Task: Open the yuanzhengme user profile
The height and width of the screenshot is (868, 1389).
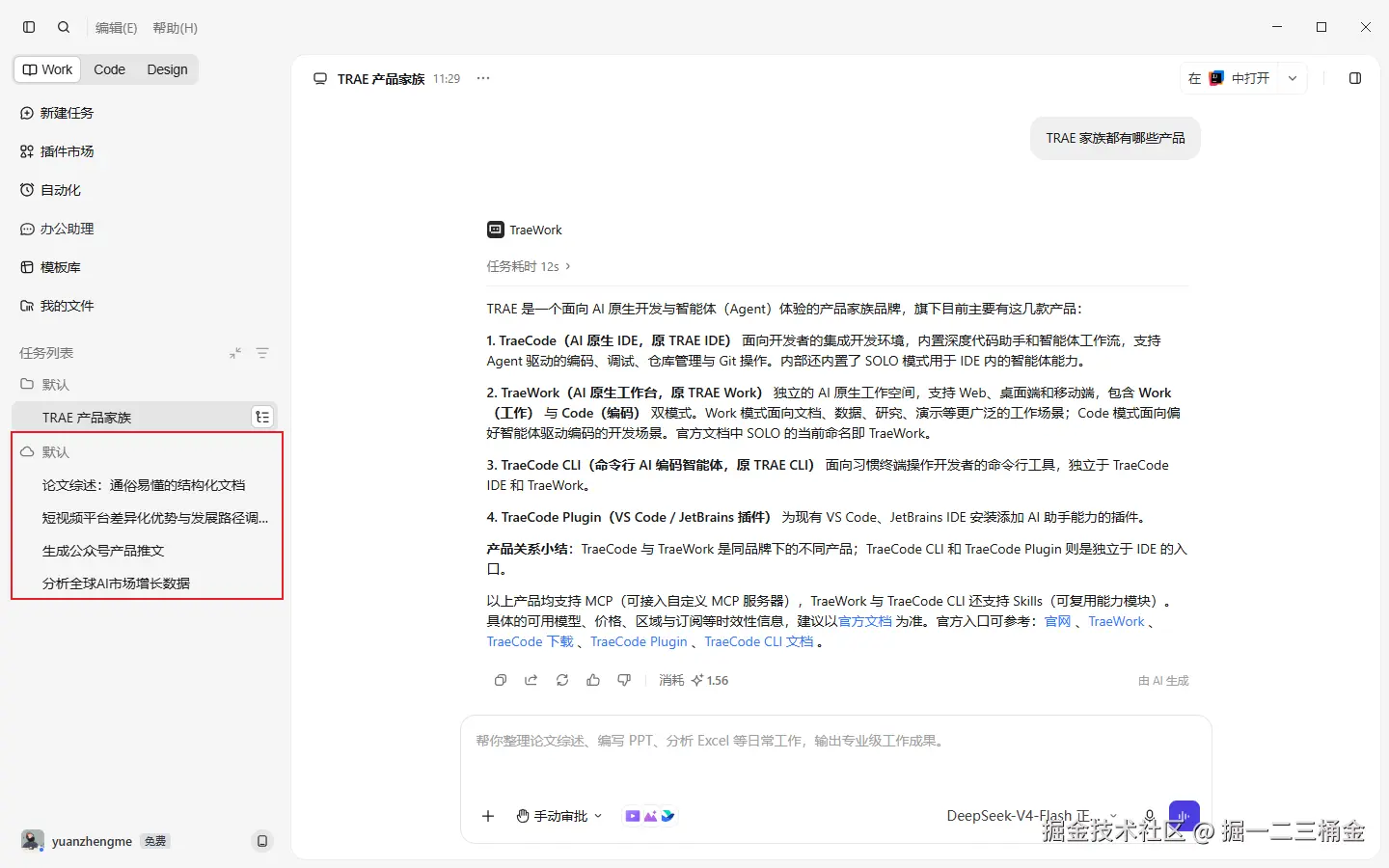Action: point(77,841)
